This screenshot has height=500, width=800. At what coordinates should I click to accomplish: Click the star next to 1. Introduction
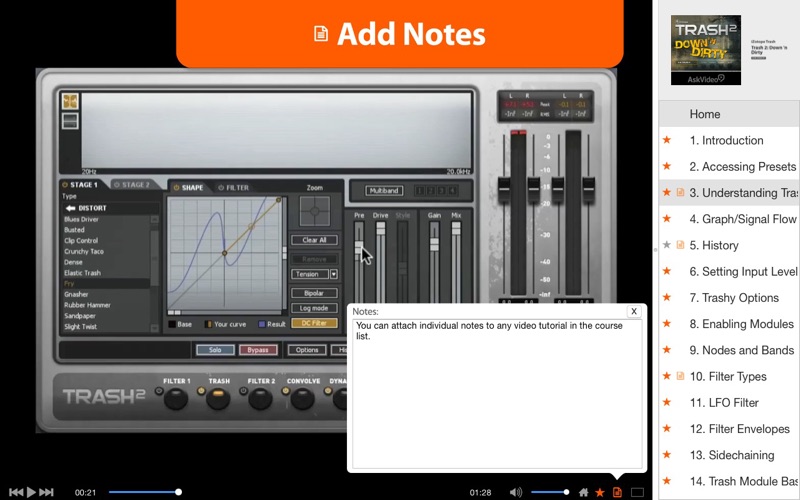point(667,140)
